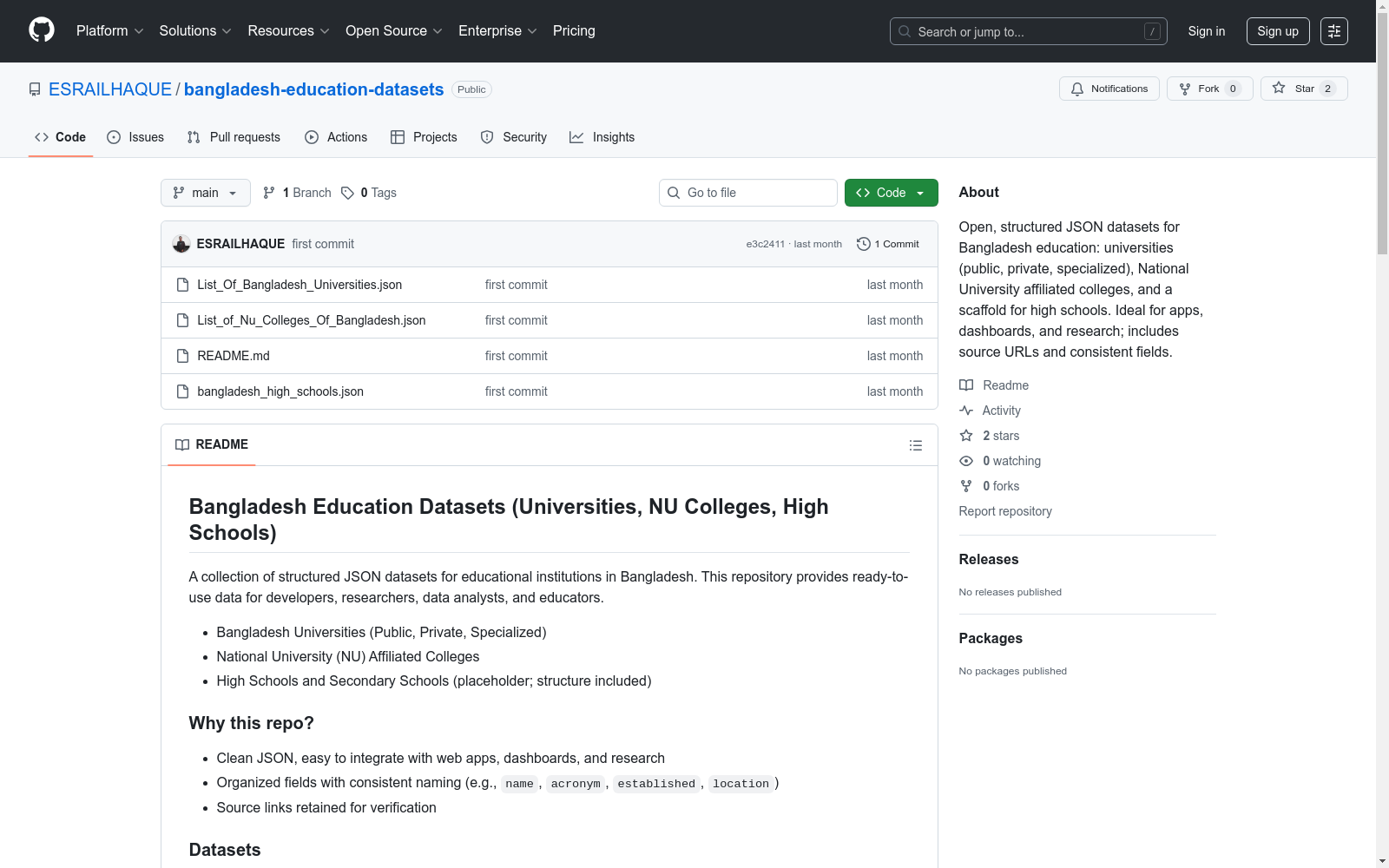Open the command palette icon button
The height and width of the screenshot is (868, 1389).
coord(1334,31)
